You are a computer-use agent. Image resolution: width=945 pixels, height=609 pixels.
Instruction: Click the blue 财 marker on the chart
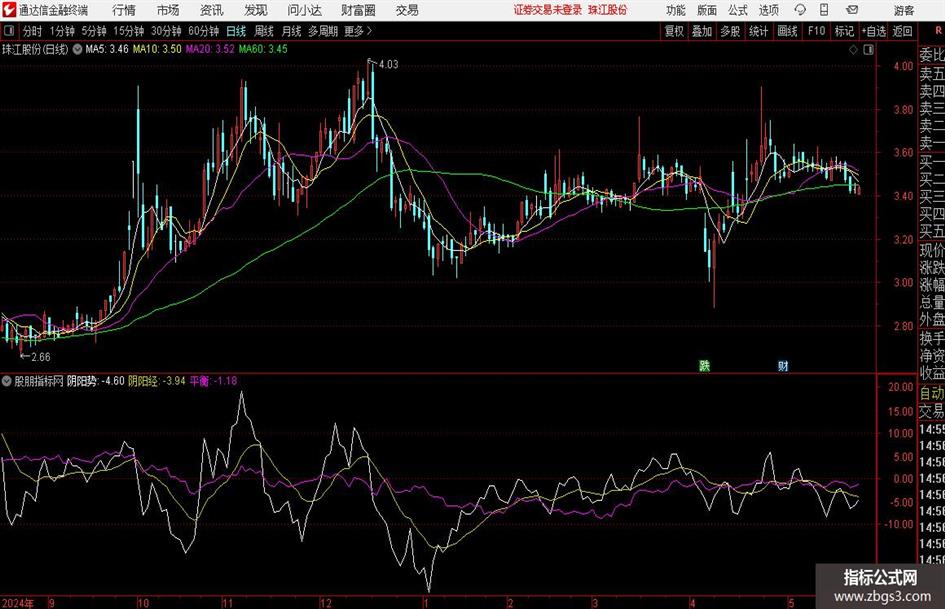783,365
